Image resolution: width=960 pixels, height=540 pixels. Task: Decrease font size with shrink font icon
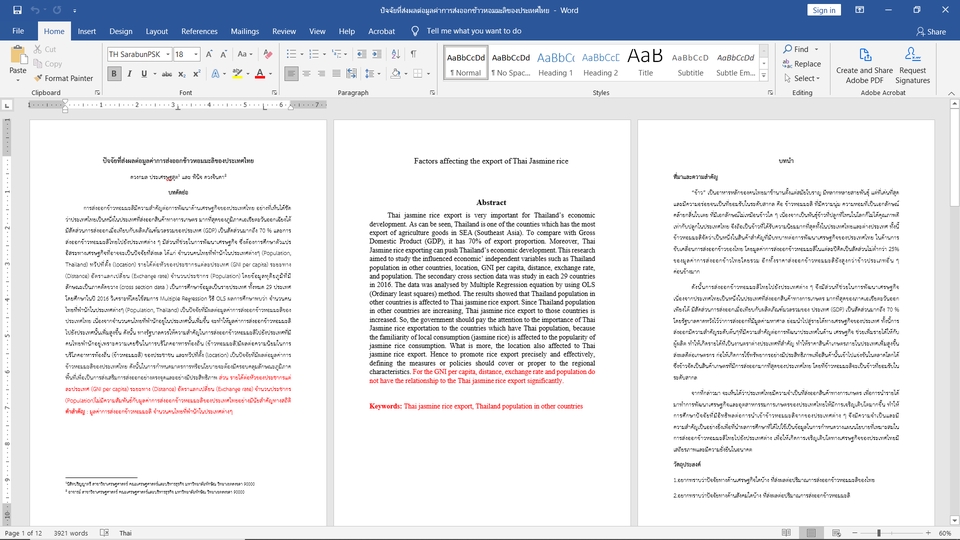click(x=223, y=54)
